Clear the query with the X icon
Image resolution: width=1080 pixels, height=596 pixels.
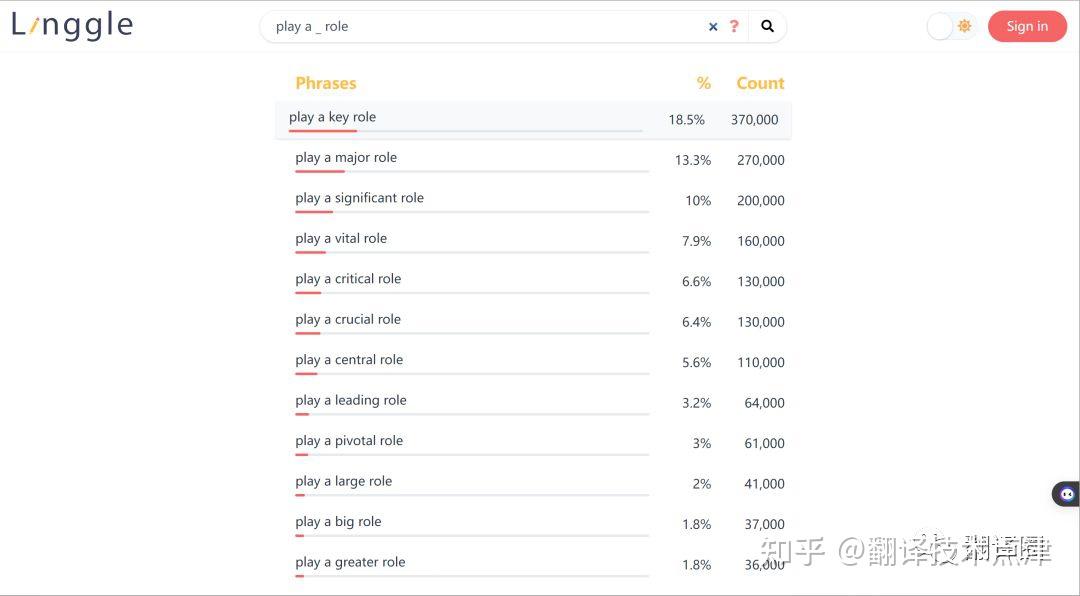click(713, 27)
